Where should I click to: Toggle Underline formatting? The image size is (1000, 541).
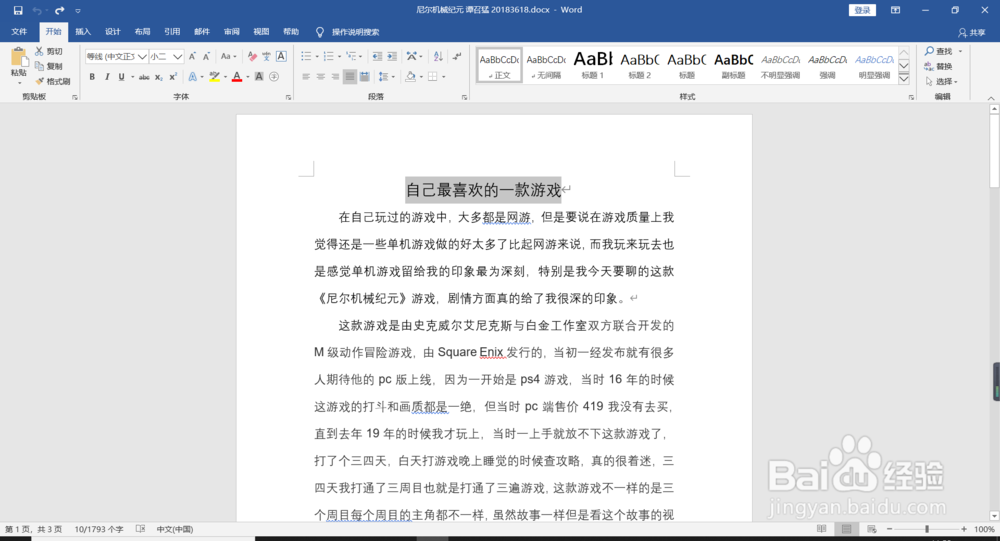click(x=121, y=77)
